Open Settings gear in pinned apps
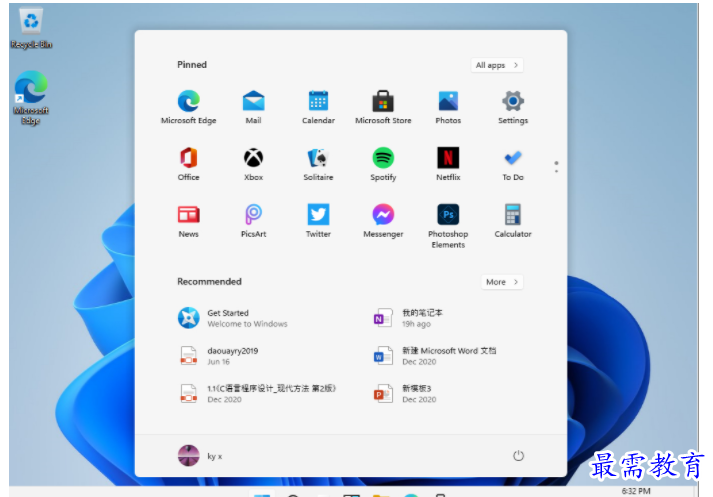 513,107
